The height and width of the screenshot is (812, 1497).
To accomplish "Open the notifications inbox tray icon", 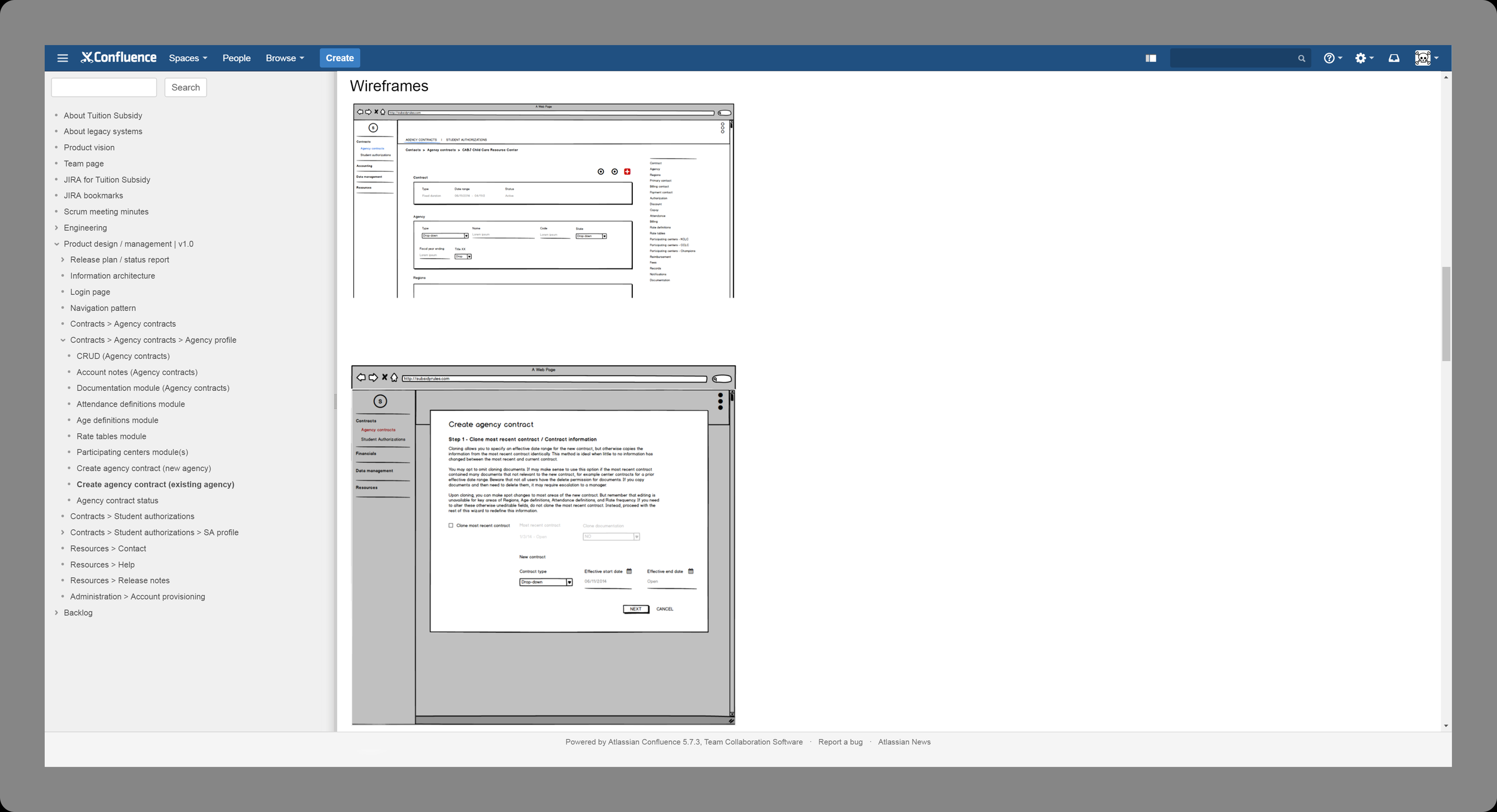I will tap(1394, 58).
